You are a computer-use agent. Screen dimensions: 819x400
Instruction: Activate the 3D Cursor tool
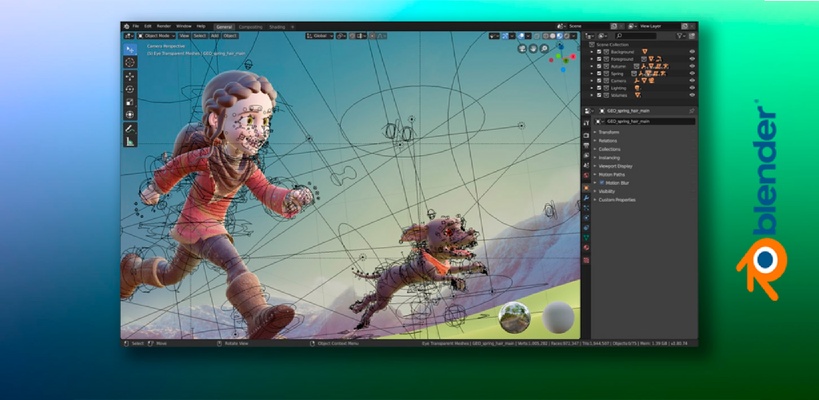point(130,63)
